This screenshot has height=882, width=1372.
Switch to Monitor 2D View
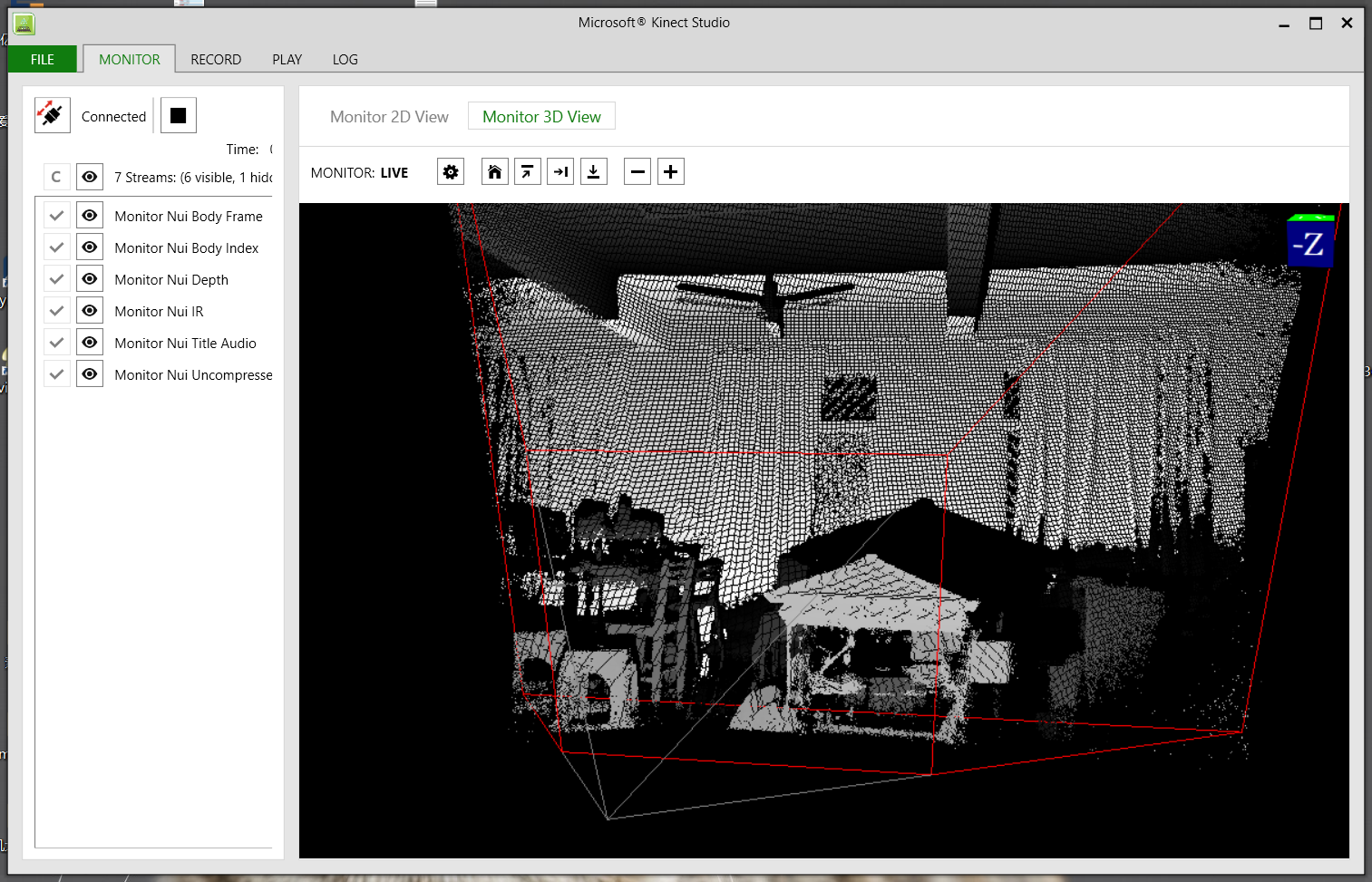point(388,116)
